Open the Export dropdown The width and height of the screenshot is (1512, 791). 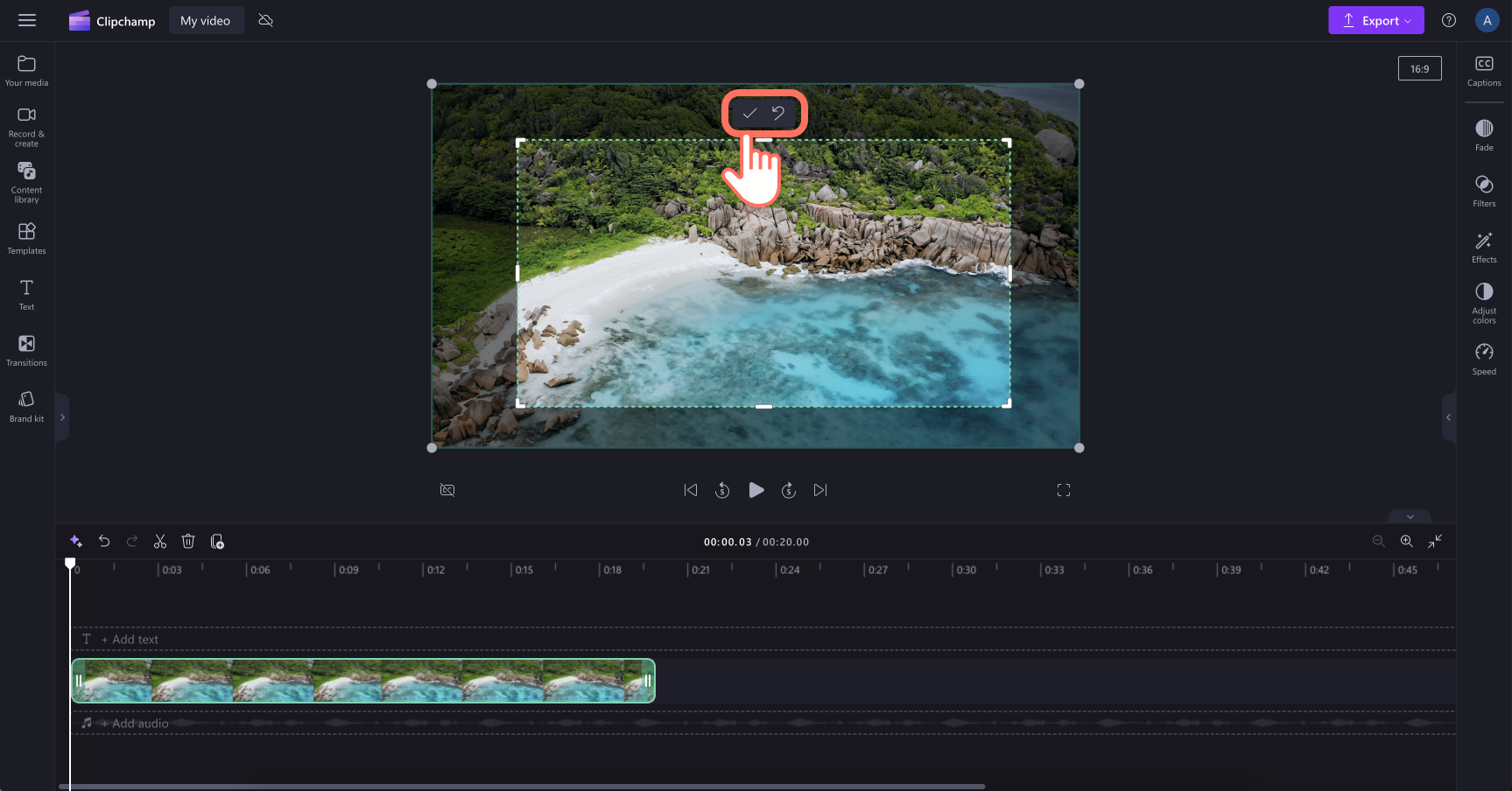pyautogui.click(x=1375, y=21)
